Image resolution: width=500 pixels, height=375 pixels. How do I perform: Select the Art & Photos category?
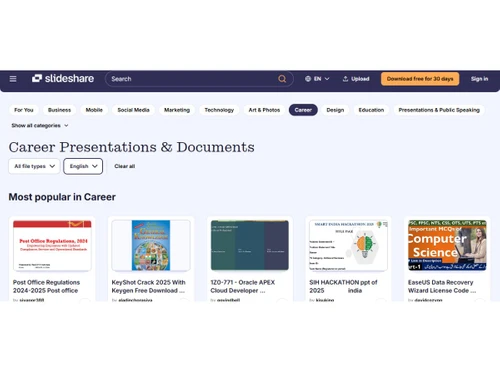pos(264,110)
